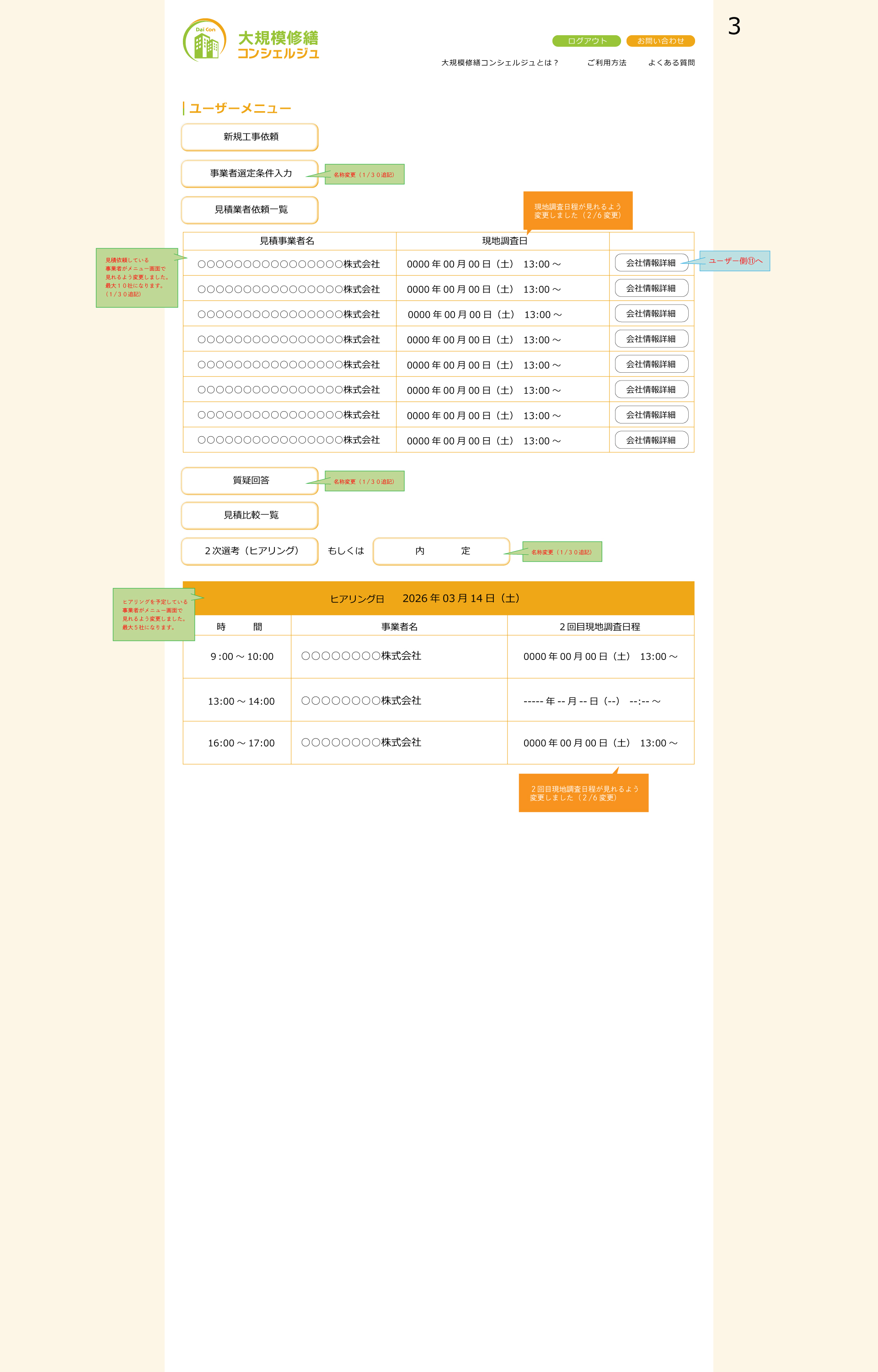Click the 時間 column header

(x=239, y=627)
